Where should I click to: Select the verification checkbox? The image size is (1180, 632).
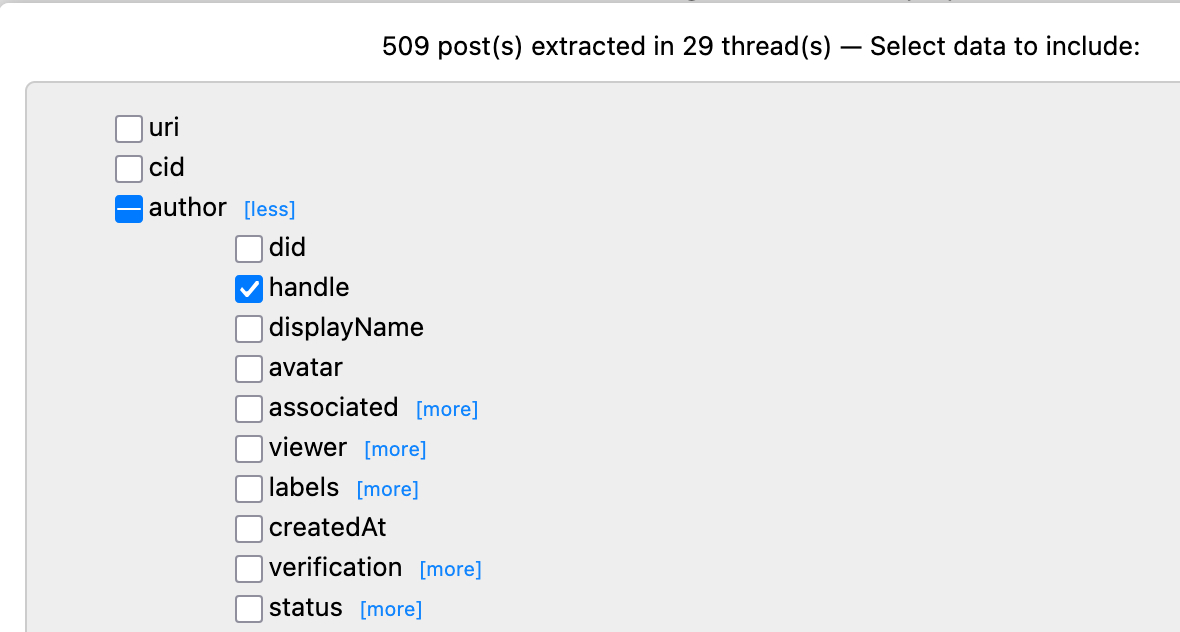tap(249, 569)
